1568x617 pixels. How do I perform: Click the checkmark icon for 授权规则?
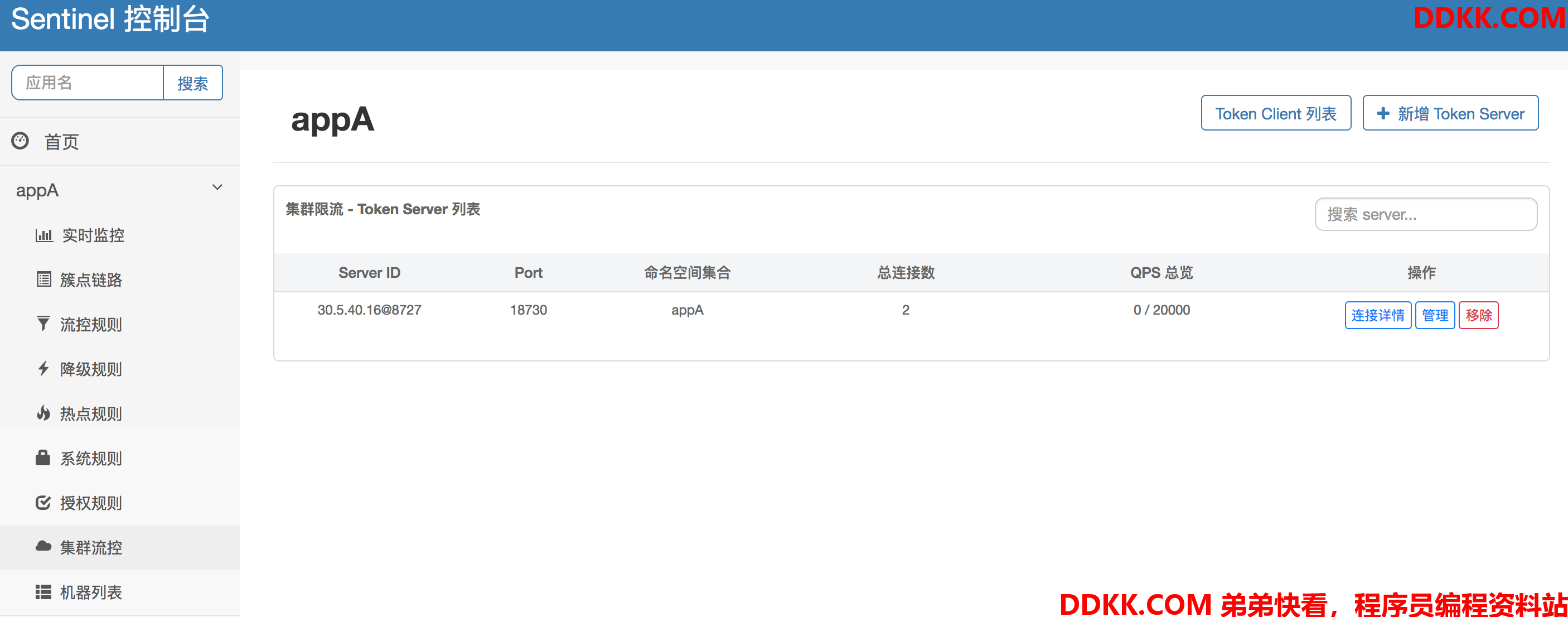pyautogui.click(x=43, y=503)
